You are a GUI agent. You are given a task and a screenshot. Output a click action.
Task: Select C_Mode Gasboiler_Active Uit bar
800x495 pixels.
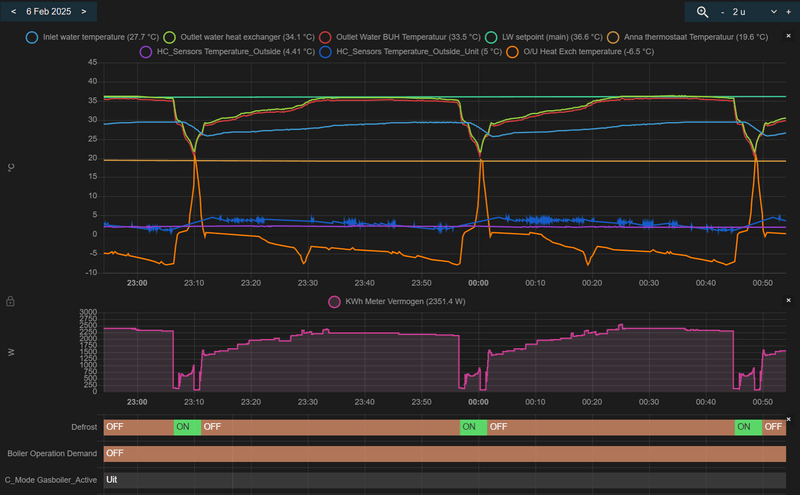pyautogui.click(x=445, y=480)
